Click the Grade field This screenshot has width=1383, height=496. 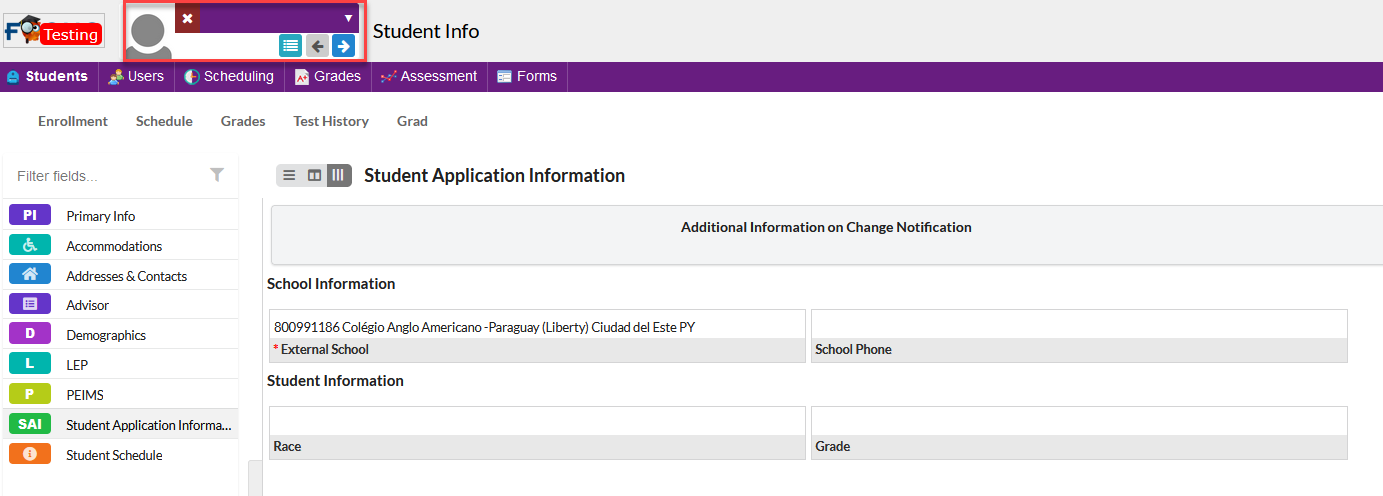pos(1079,433)
